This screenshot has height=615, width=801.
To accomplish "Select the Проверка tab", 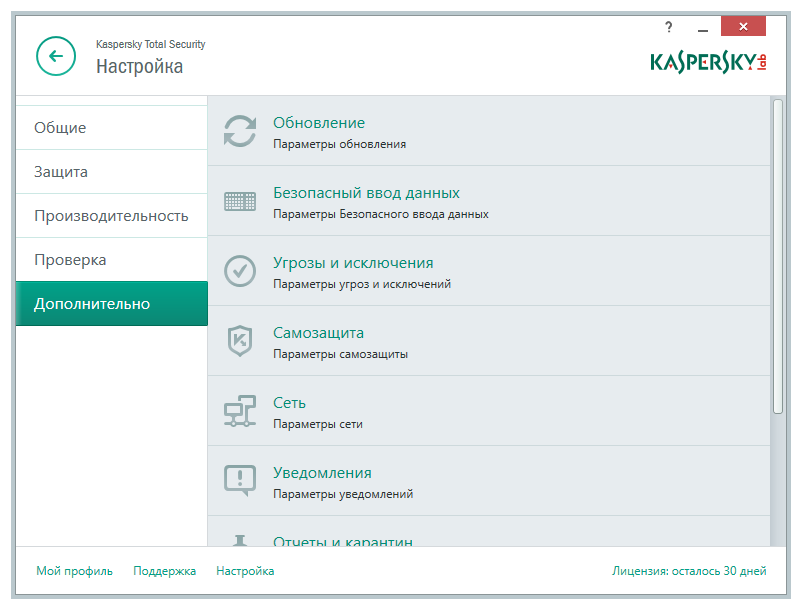I will point(111,259).
